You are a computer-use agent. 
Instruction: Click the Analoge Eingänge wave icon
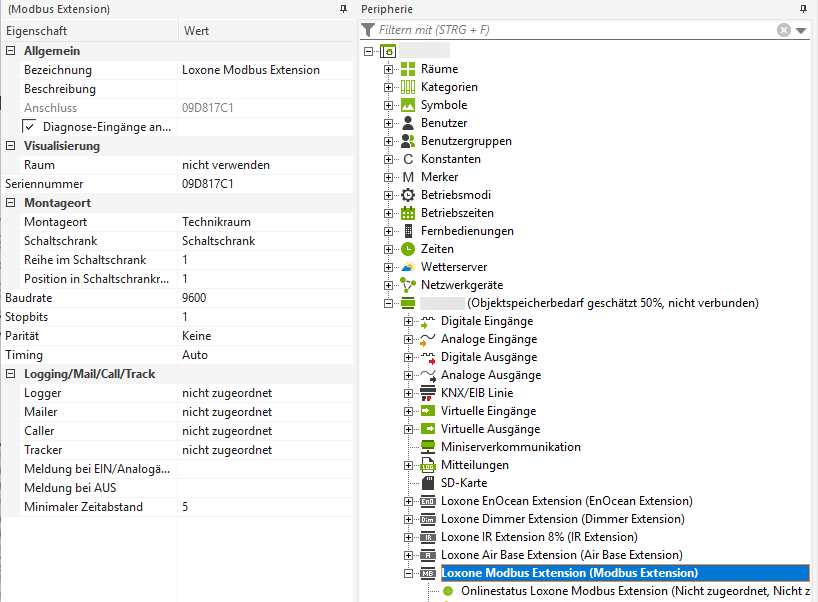click(428, 339)
